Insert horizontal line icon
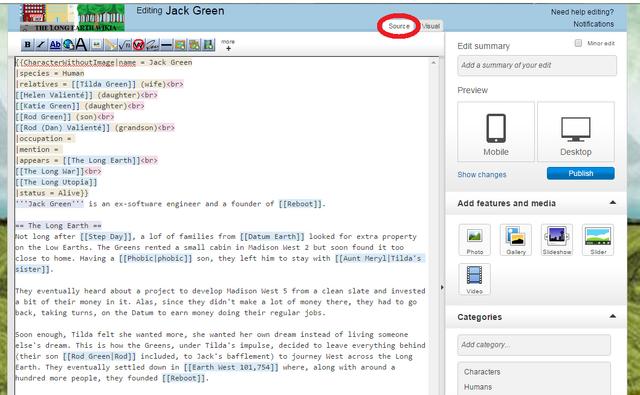This screenshot has width=640, height=395. 166,44
